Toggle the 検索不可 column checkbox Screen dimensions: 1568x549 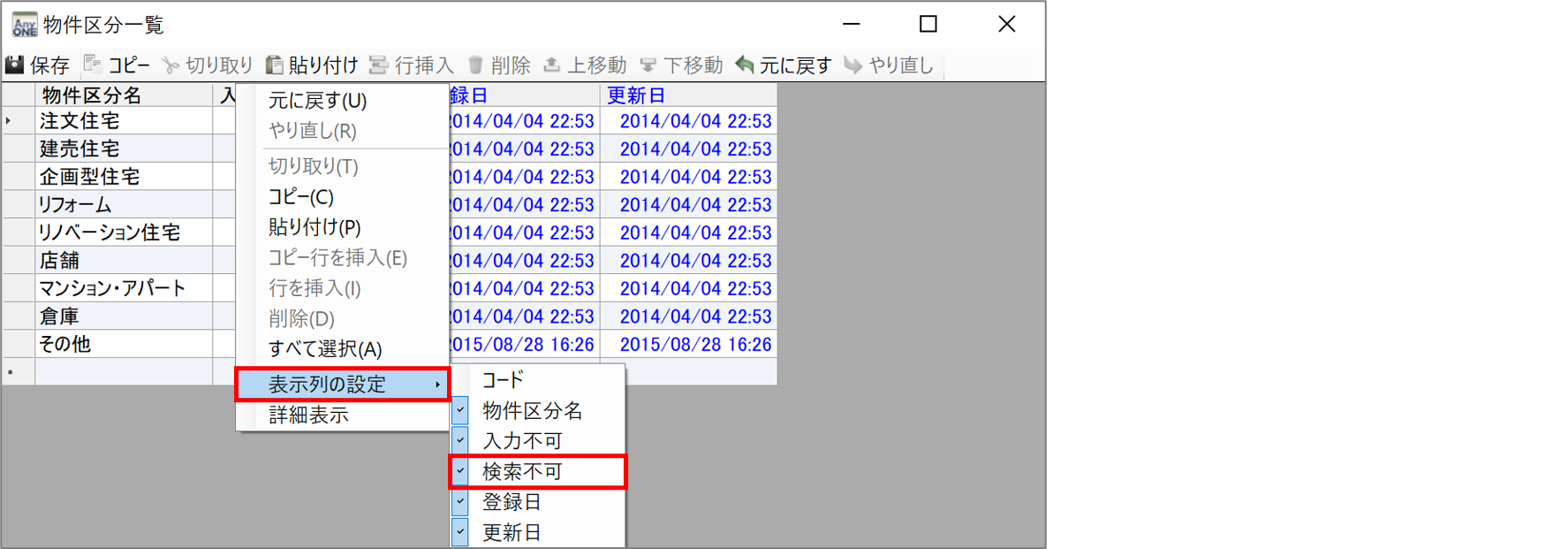coord(460,471)
